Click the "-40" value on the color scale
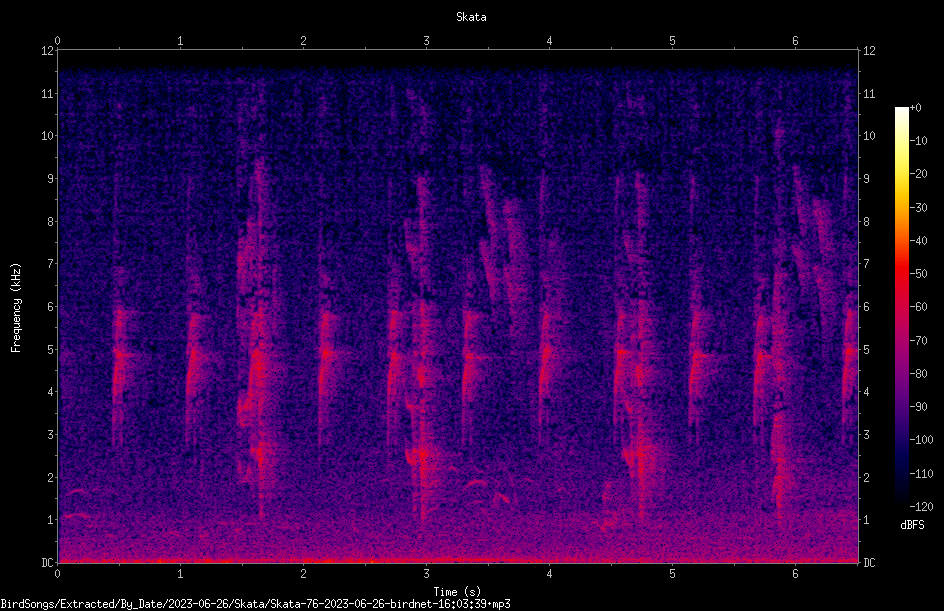 [x=919, y=241]
